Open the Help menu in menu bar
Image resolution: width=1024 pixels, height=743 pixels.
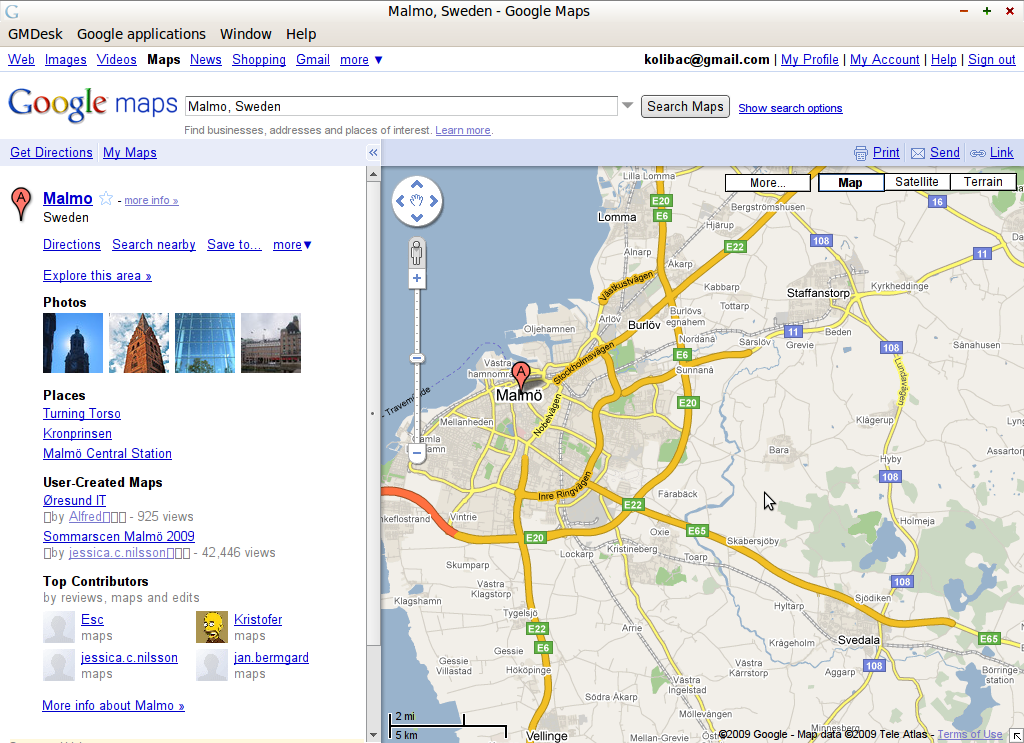pyautogui.click(x=301, y=34)
